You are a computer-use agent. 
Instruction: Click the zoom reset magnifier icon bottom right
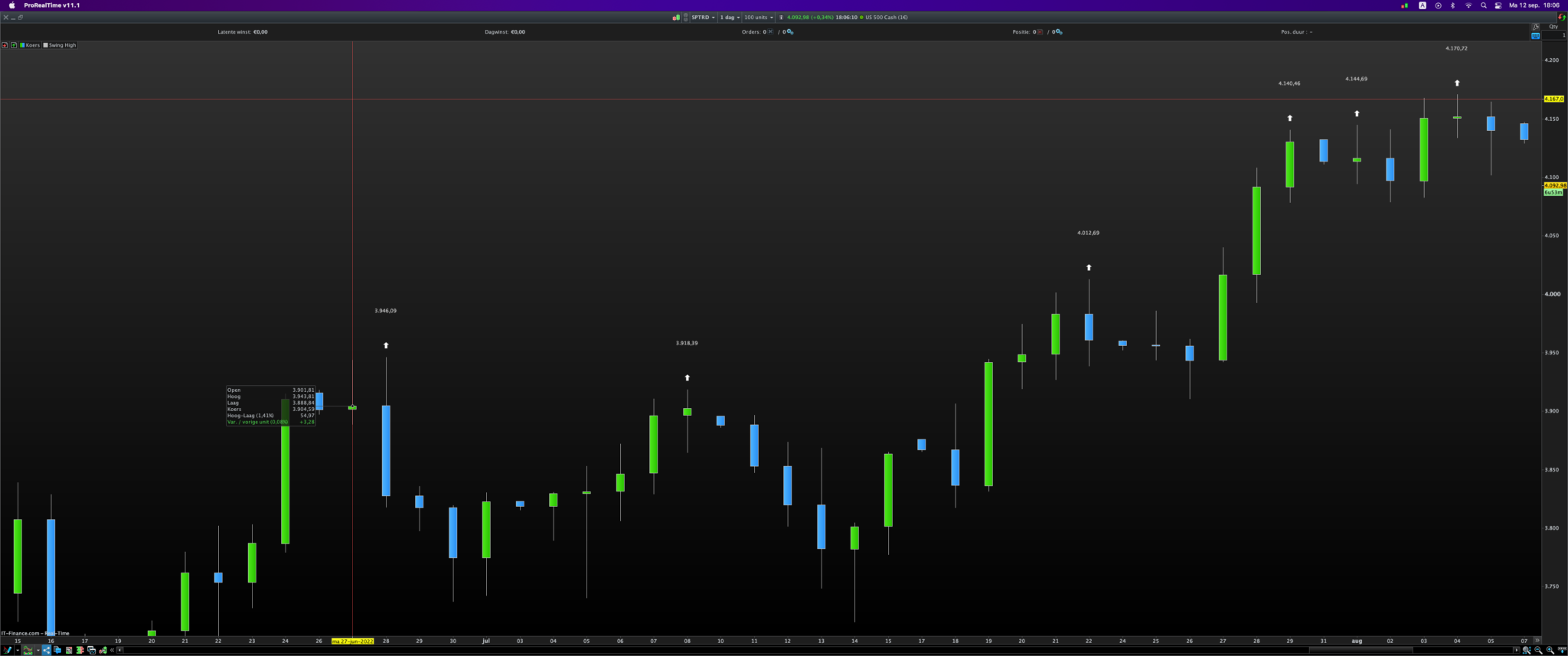tap(1527, 650)
